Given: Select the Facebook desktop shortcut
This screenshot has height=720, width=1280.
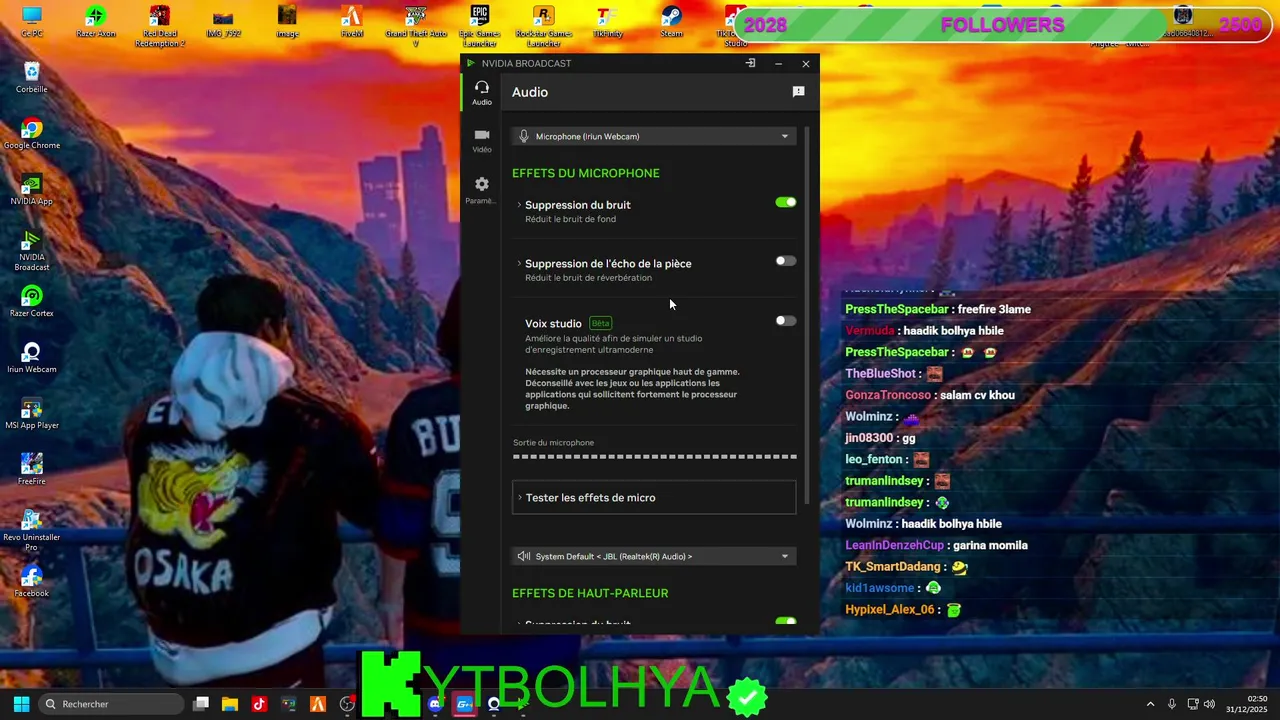Looking at the screenshot, I should coord(32,582).
